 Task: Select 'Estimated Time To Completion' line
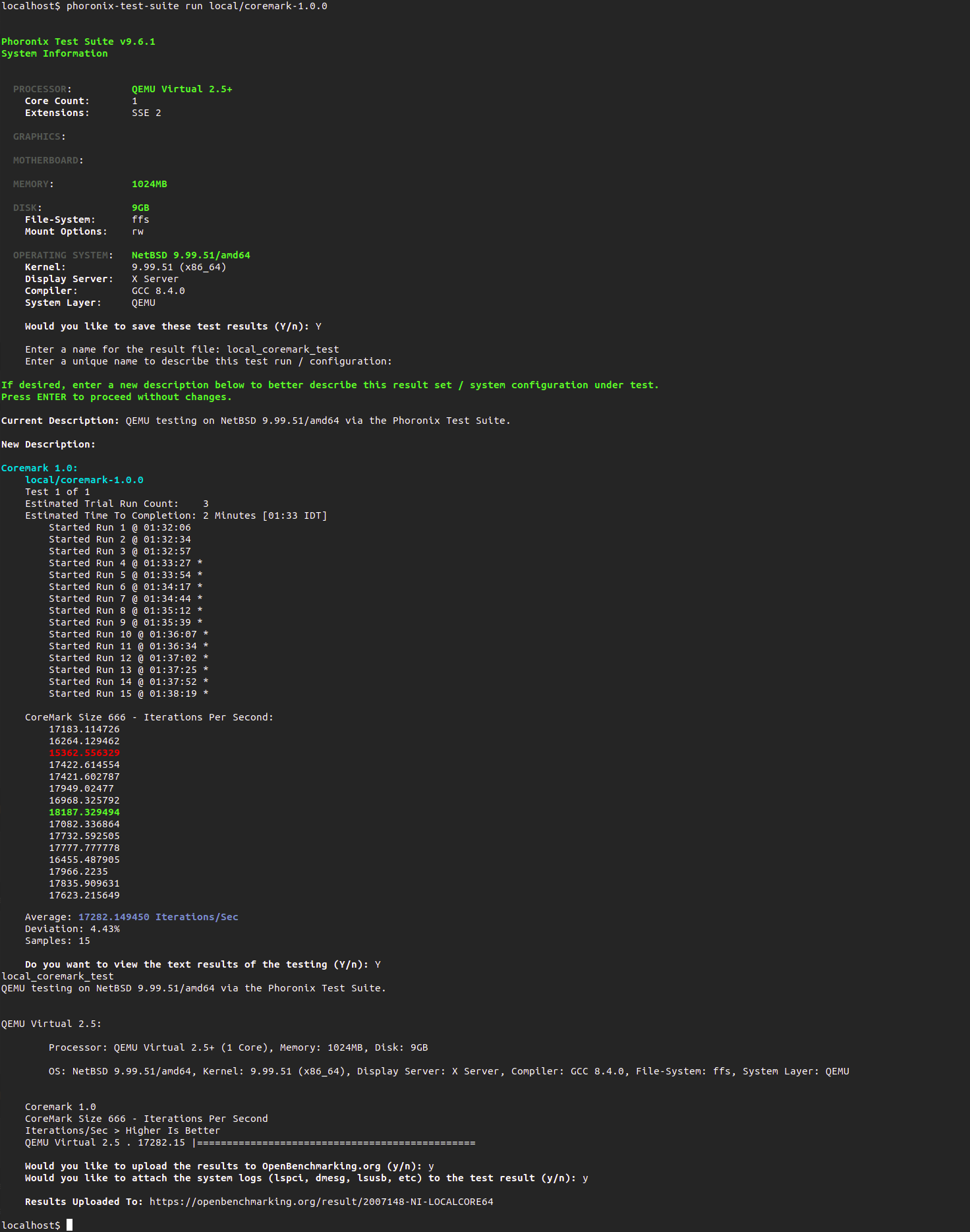tap(176, 515)
